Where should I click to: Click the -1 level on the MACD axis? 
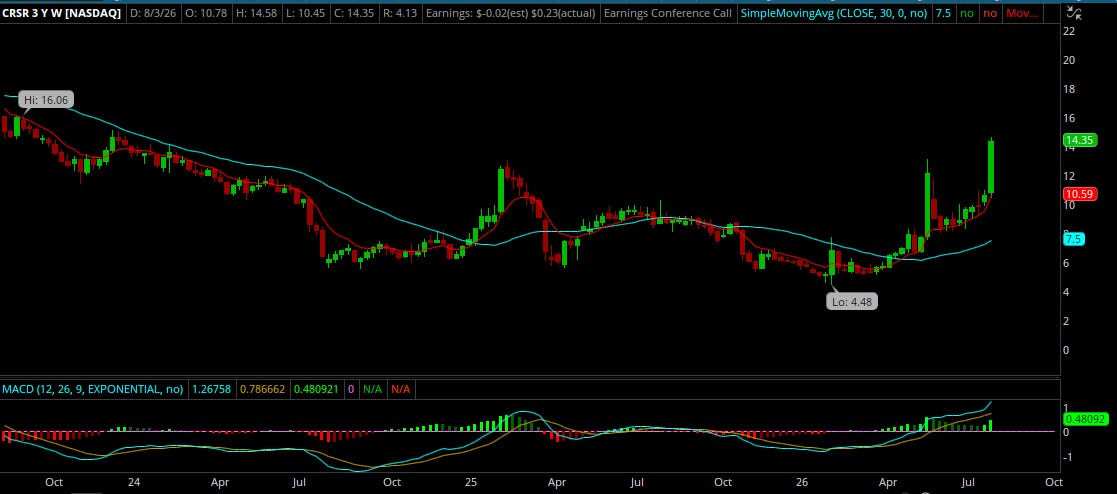pyautogui.click(x=1067, y=457)
